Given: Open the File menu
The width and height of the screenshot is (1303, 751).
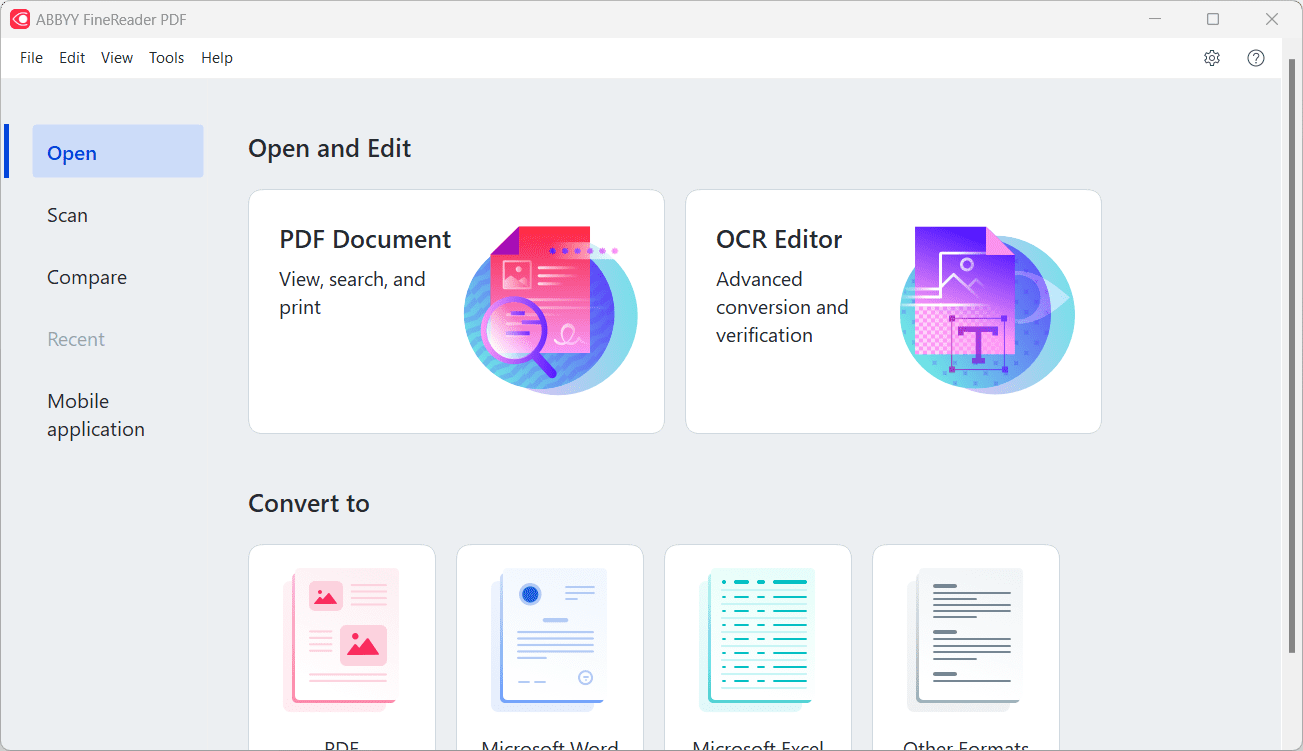Looking at the screenshot, I should (31, 58).
